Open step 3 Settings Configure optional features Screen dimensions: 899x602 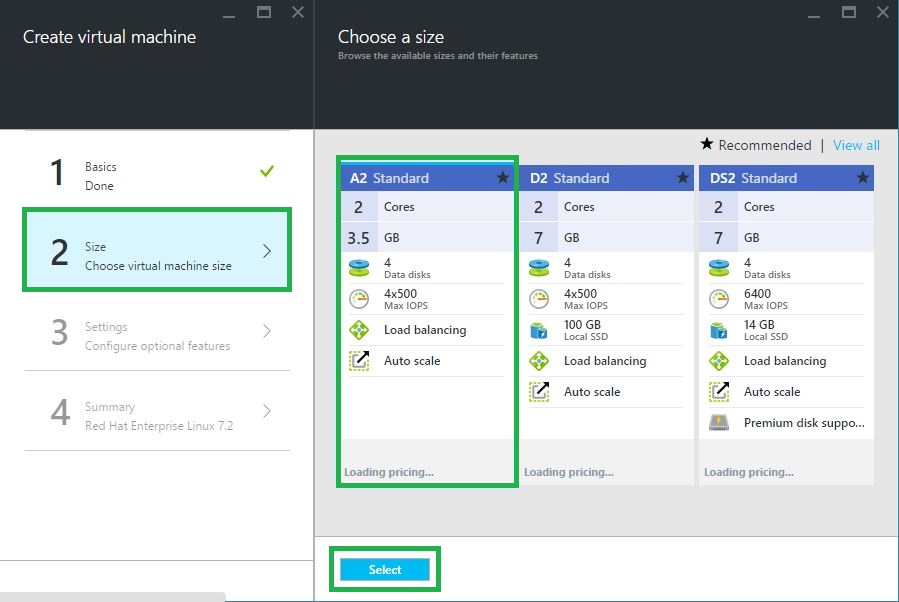pyautogui.click(x=157, y=331)
